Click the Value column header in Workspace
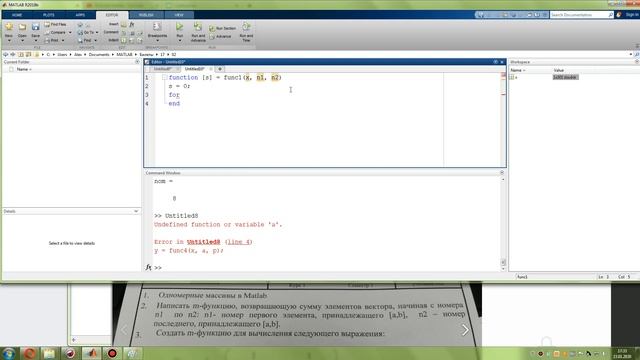The image size is (640, 360). [x=559, y=70]
